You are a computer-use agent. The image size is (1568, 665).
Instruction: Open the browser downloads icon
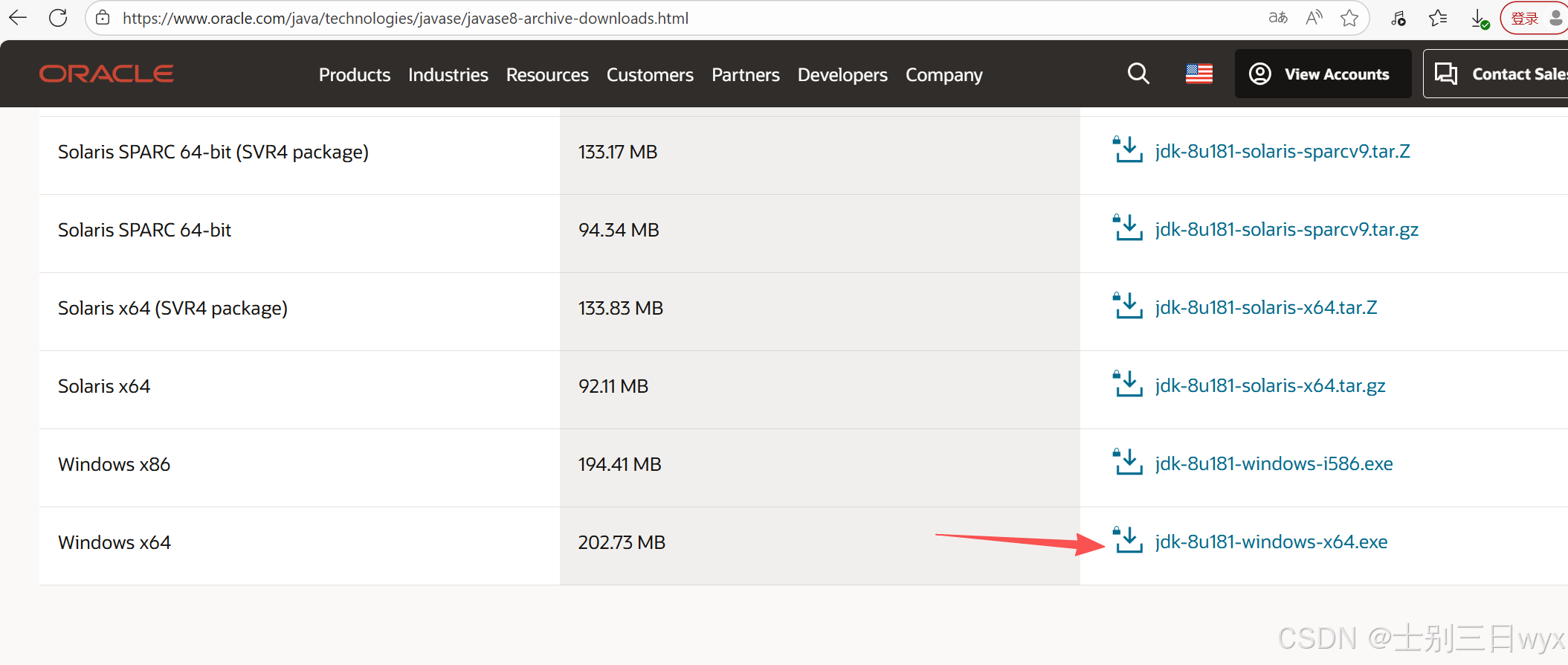click(x=1480, y=19)
